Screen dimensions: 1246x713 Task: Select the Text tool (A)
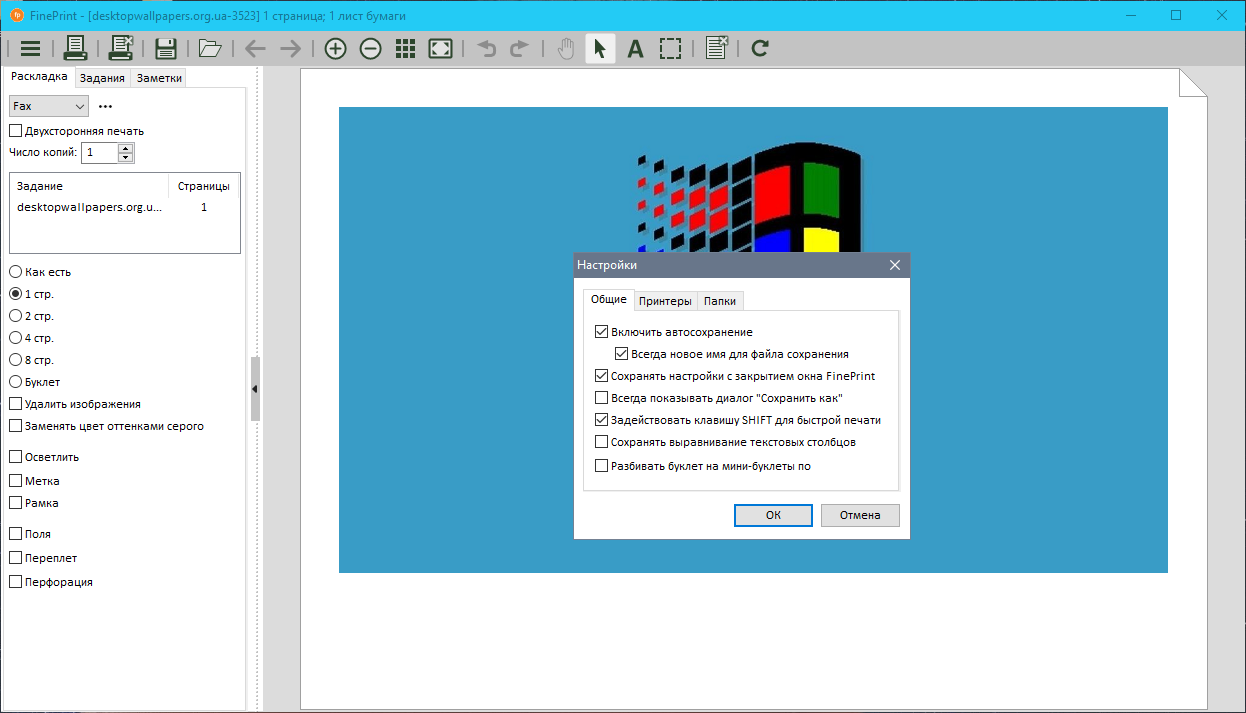pyautogui.click(x=635, y=48)
